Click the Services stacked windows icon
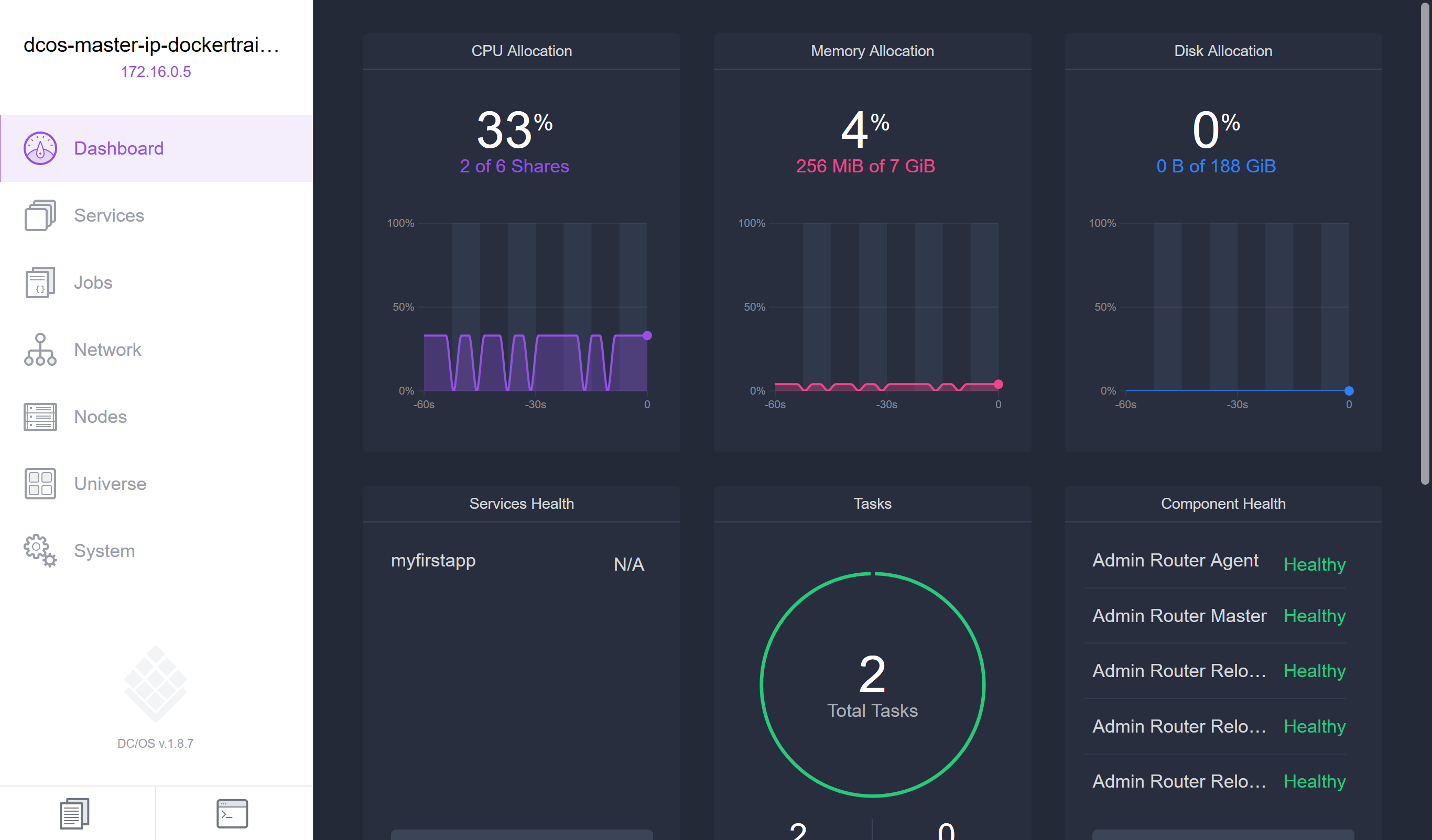 click(x=40, y=215)
